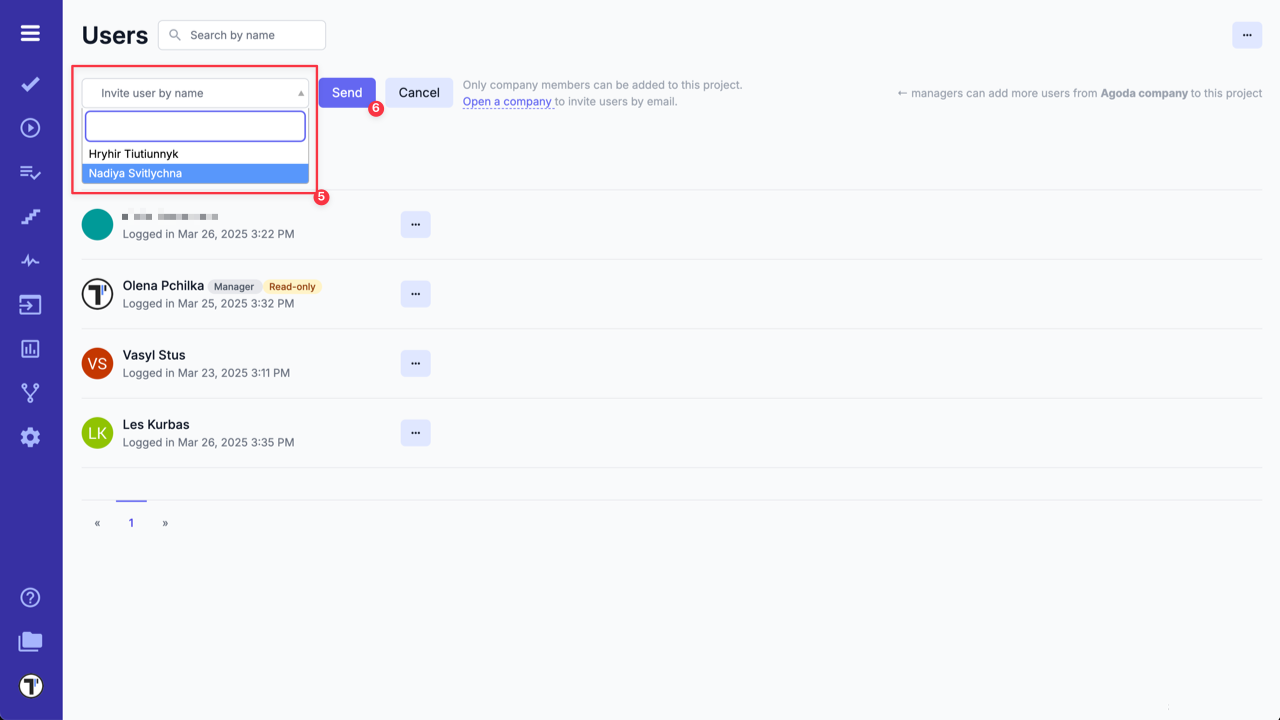
Task: Open a company via the underlined link
Action: pyautogui.click(x=507, y=101)
